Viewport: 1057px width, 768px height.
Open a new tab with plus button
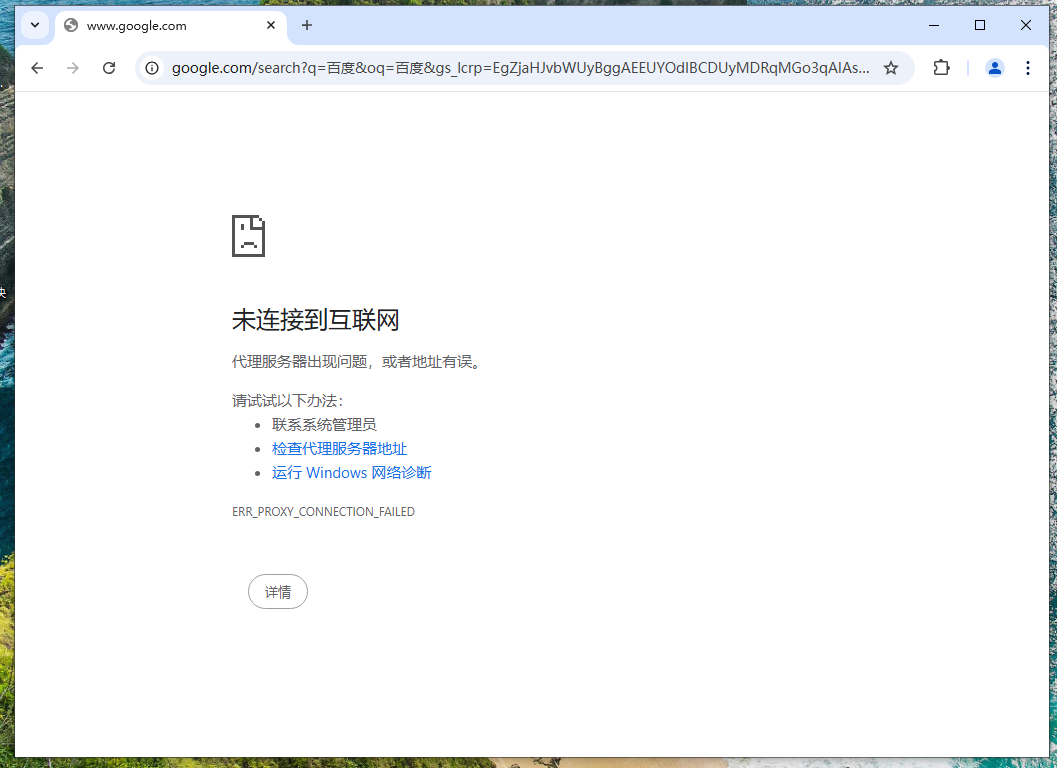pyautogui.click(x=307, y=25)
